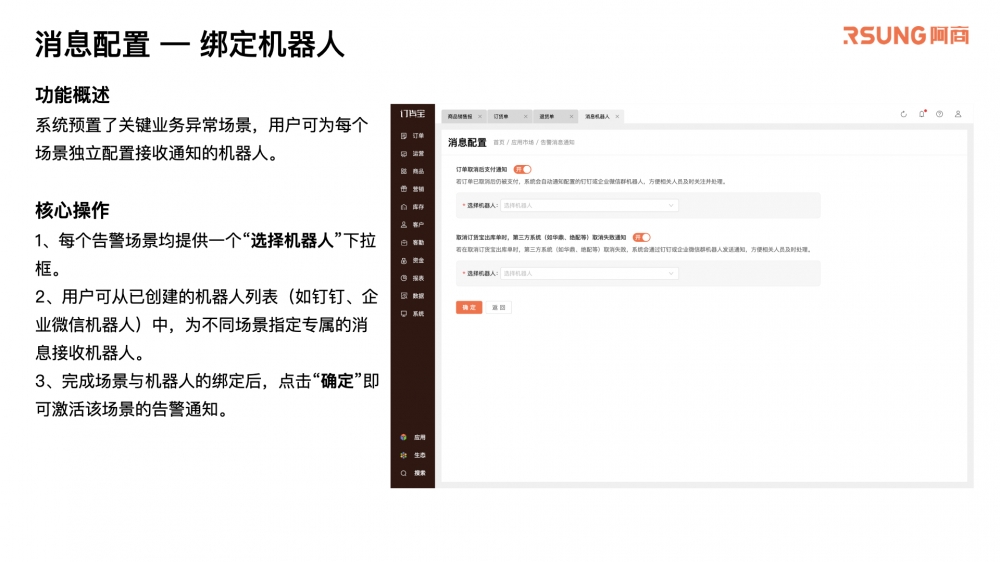Open notifications bell with red dot

(922, 114)
